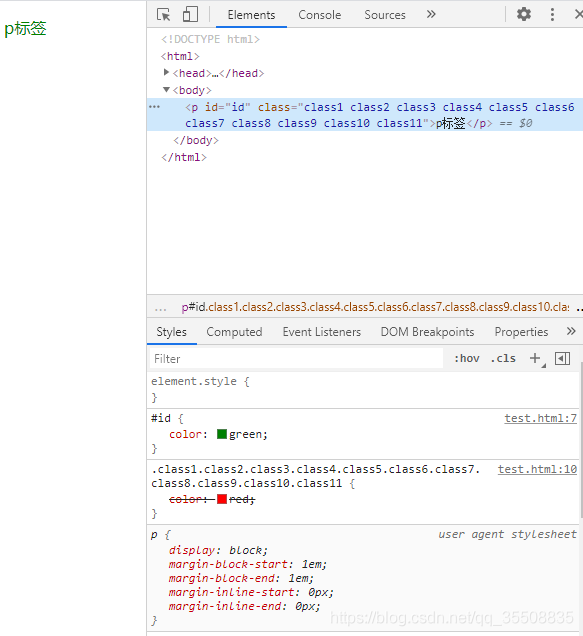
Task: Open the Computed sub-tab
Action: [x=234, y=332]
